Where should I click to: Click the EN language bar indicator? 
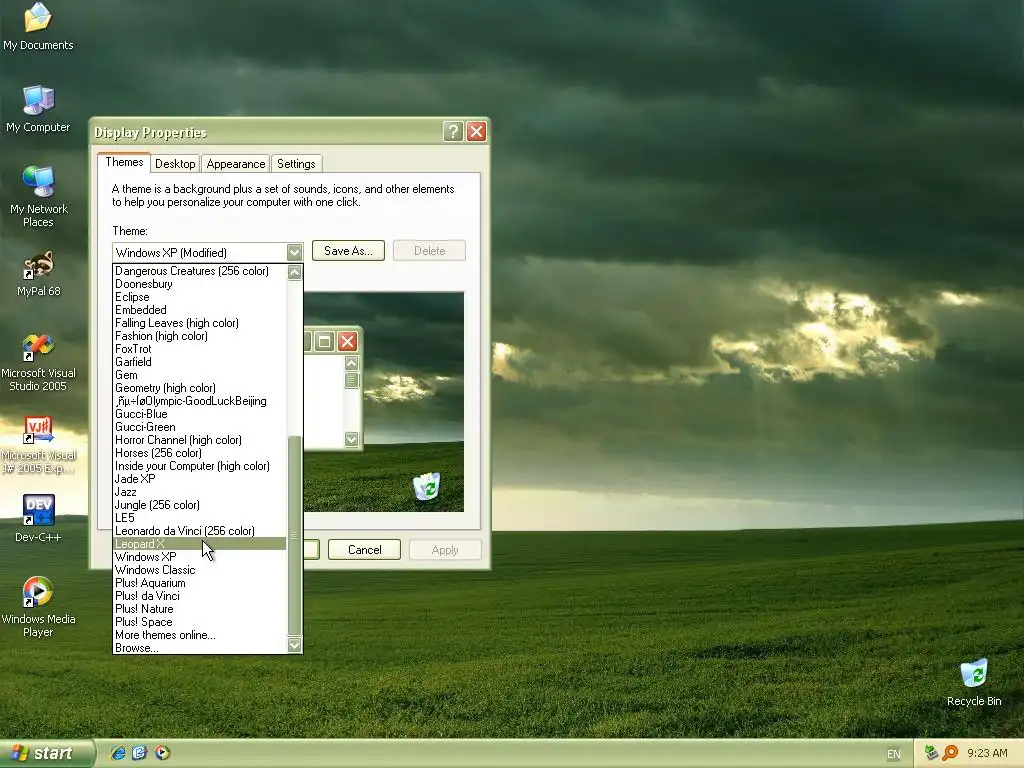tap(893, 754)
